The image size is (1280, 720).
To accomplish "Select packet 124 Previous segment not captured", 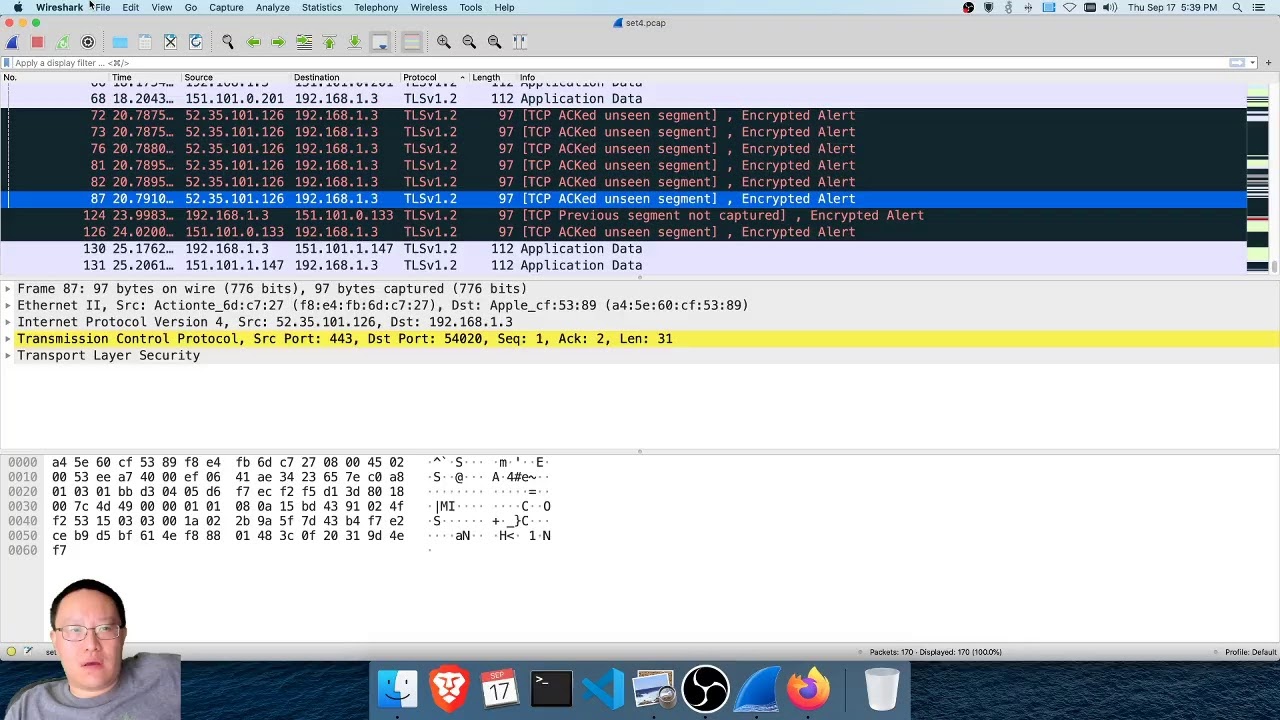I will pos(623,216).
